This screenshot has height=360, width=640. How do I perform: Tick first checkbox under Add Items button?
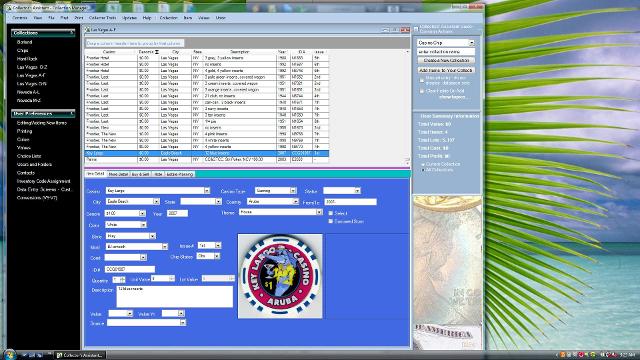click(422, 80)
